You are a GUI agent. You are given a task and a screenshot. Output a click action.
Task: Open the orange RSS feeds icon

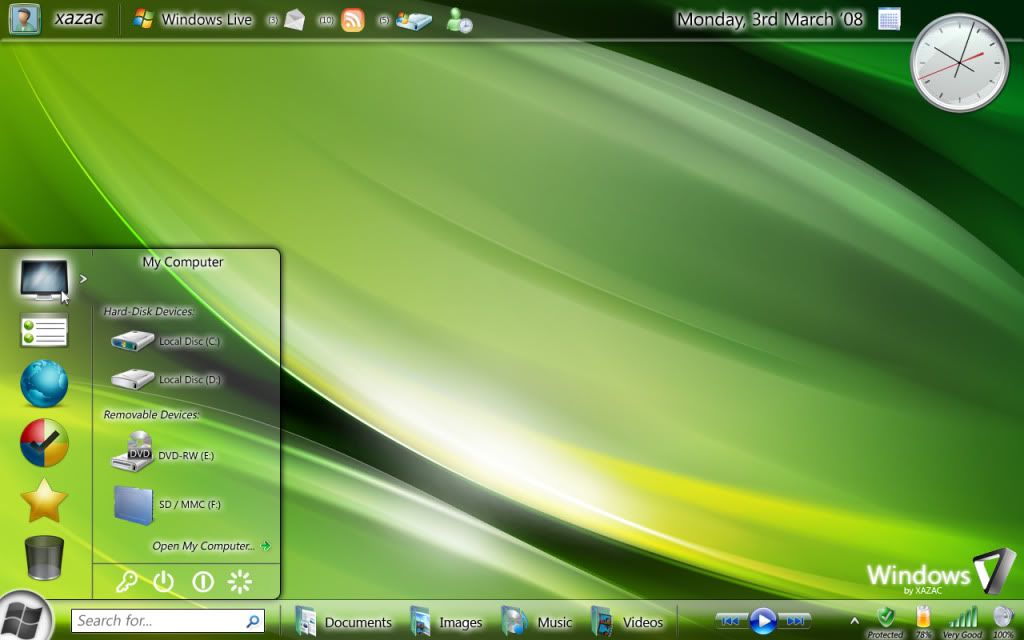[353, 20]
